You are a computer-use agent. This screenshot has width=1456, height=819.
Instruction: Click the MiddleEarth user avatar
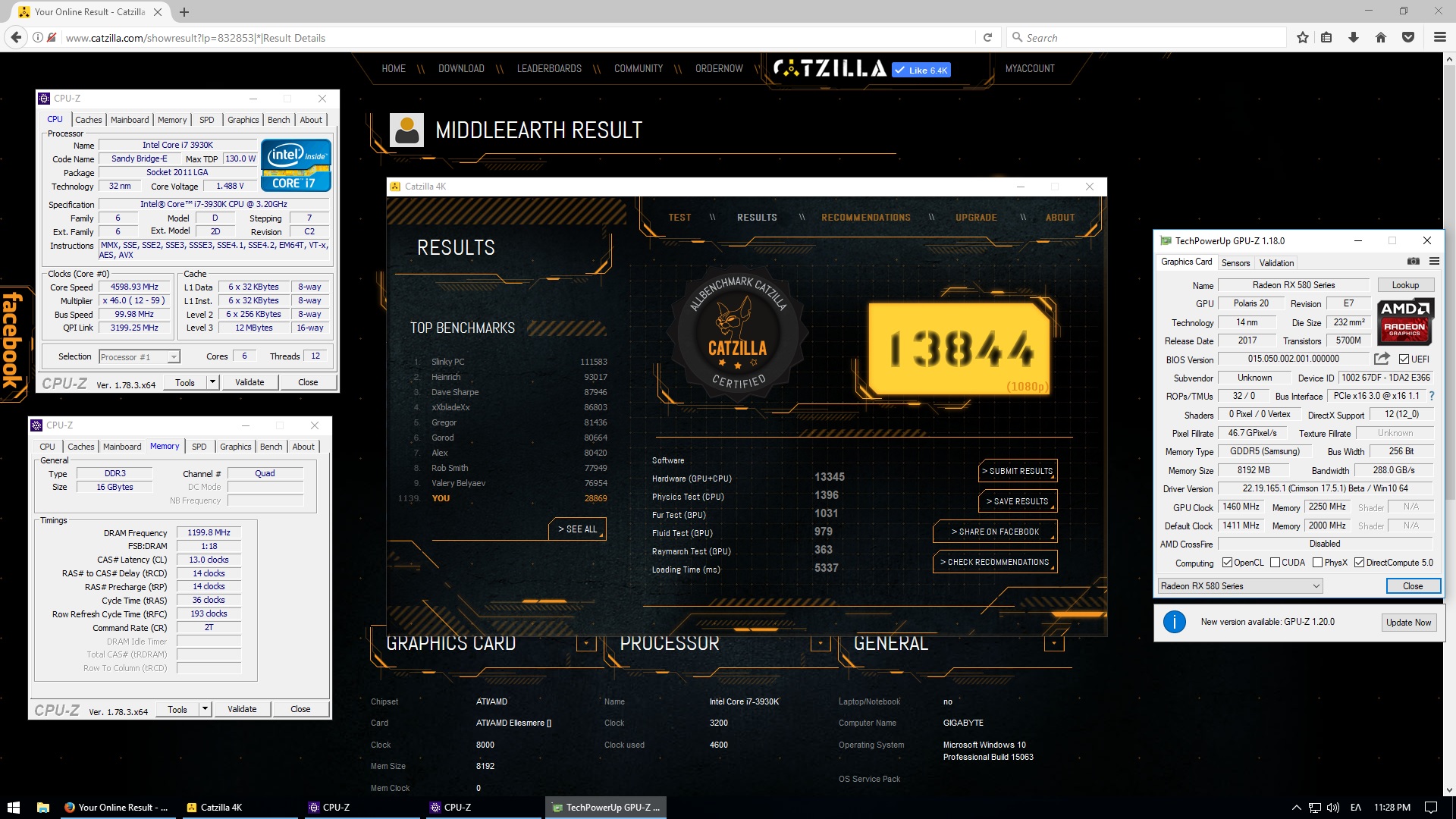pos(406,130)
